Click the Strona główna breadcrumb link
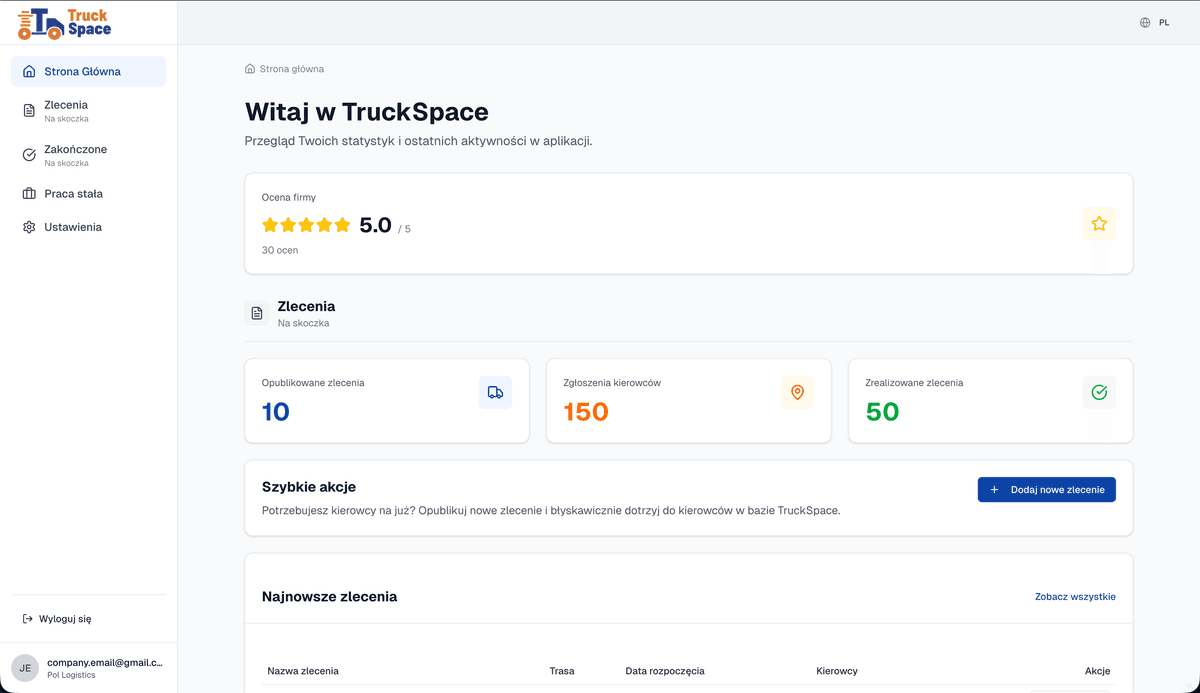Viewport: 1200px width, 693px height. [291, 69]
